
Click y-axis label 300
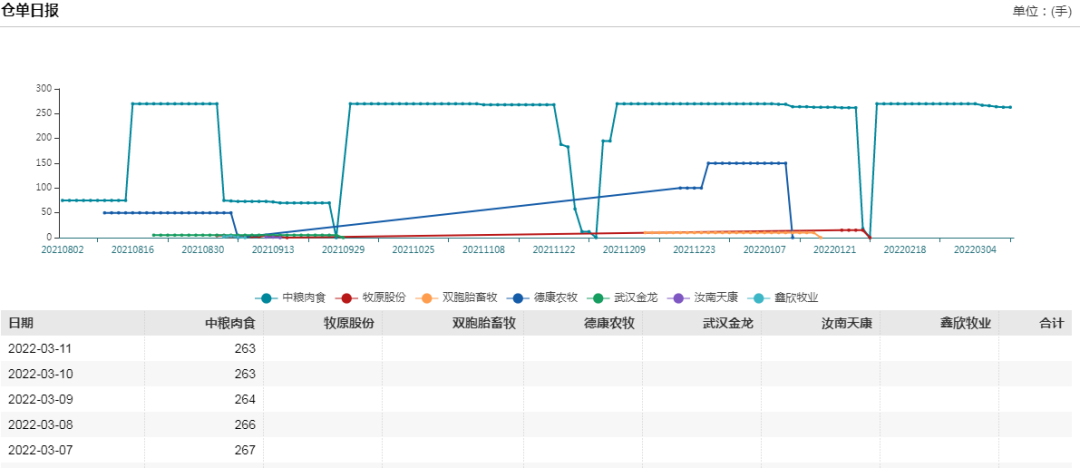tap(45, 89)
